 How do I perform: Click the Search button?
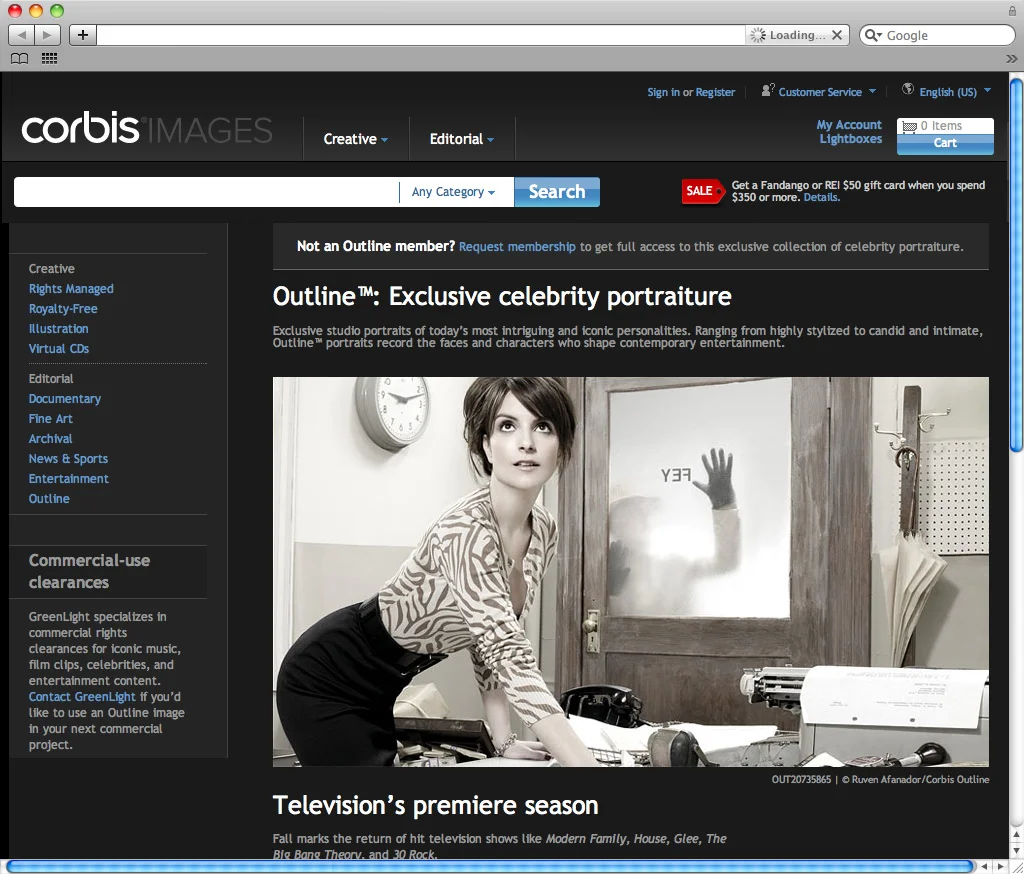[x=557, y=192]
